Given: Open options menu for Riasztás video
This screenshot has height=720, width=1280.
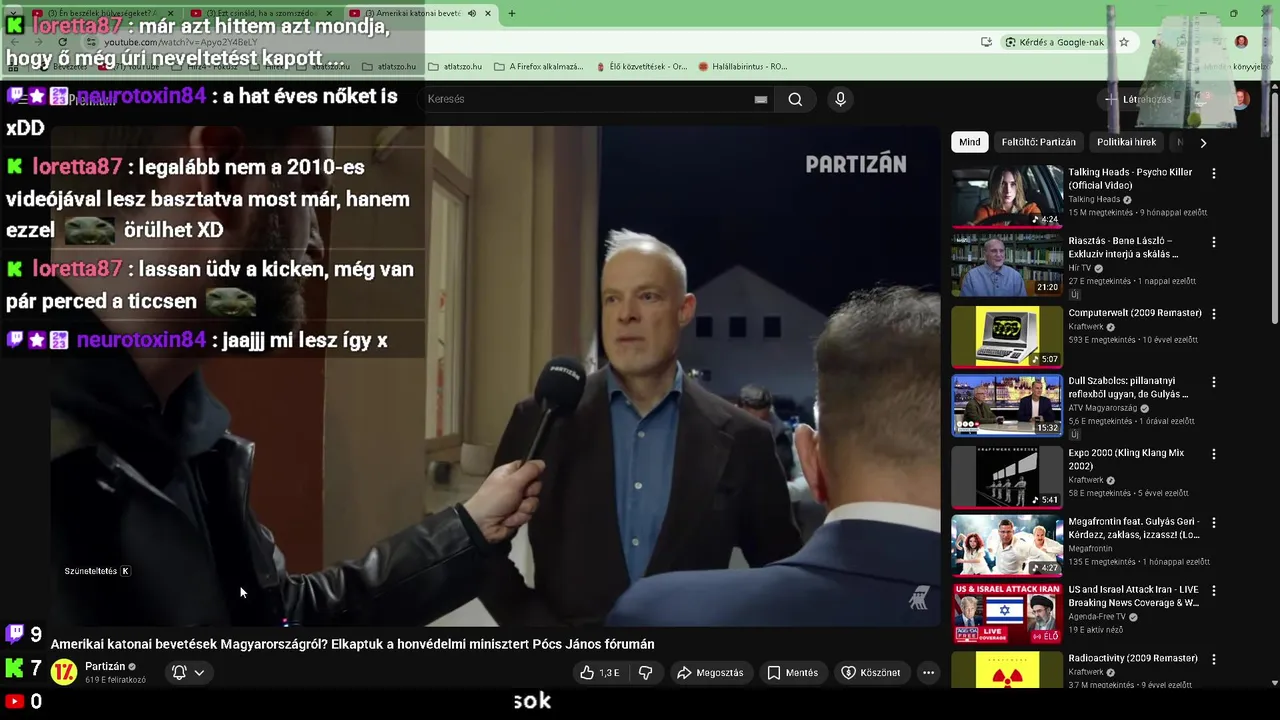Looking at the screenshot, I should tap(1214, 242).
